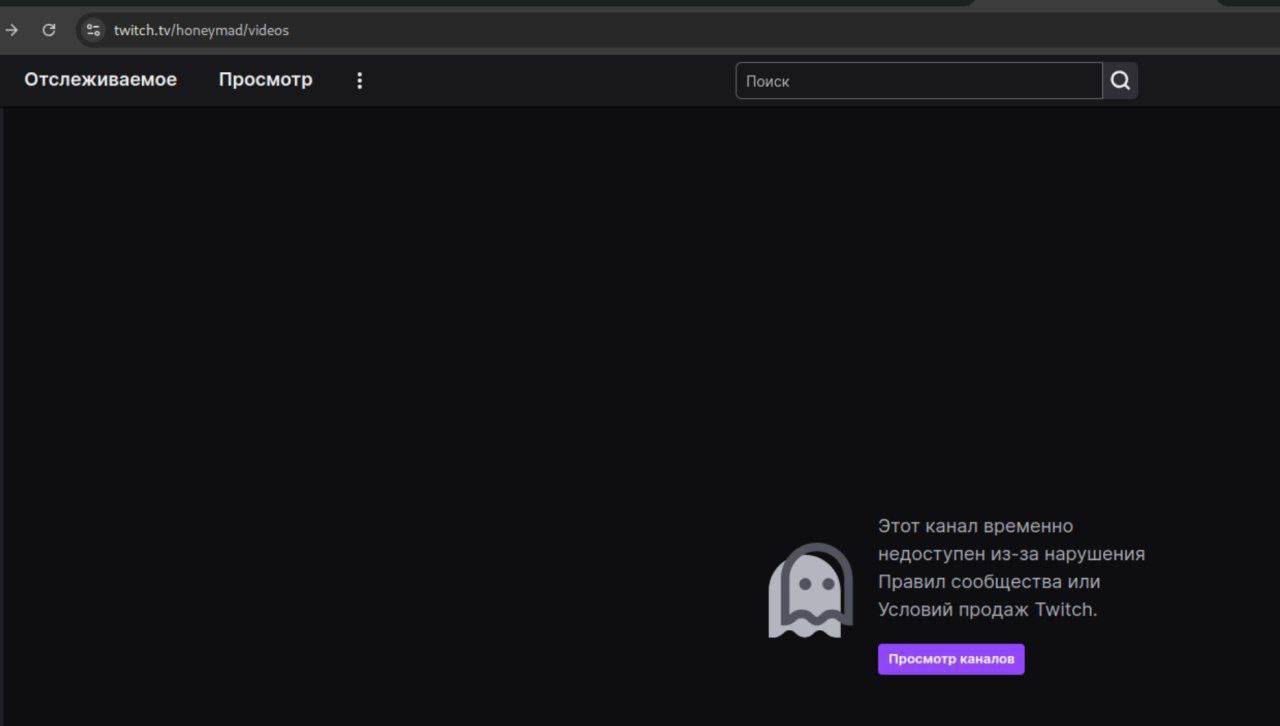Click the twitch.tv/honeymad/videos URL text
Screen dimensions: 1280x726
(201, 30)
